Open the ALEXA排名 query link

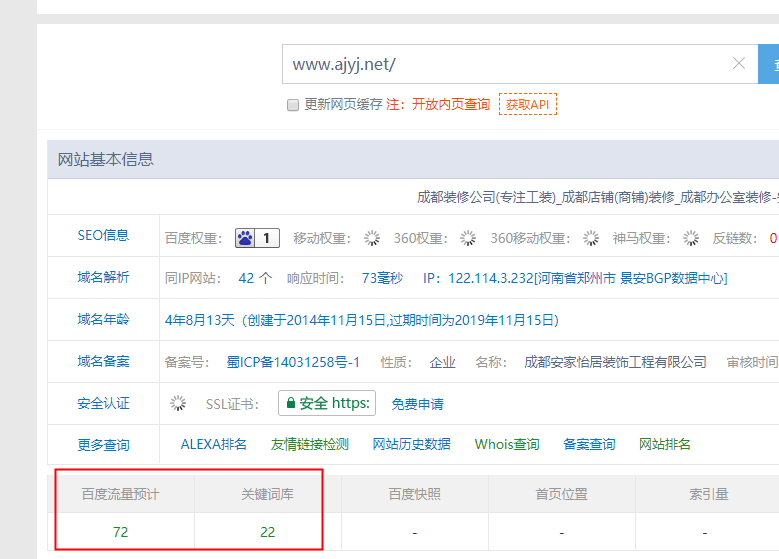coord(213,444)
